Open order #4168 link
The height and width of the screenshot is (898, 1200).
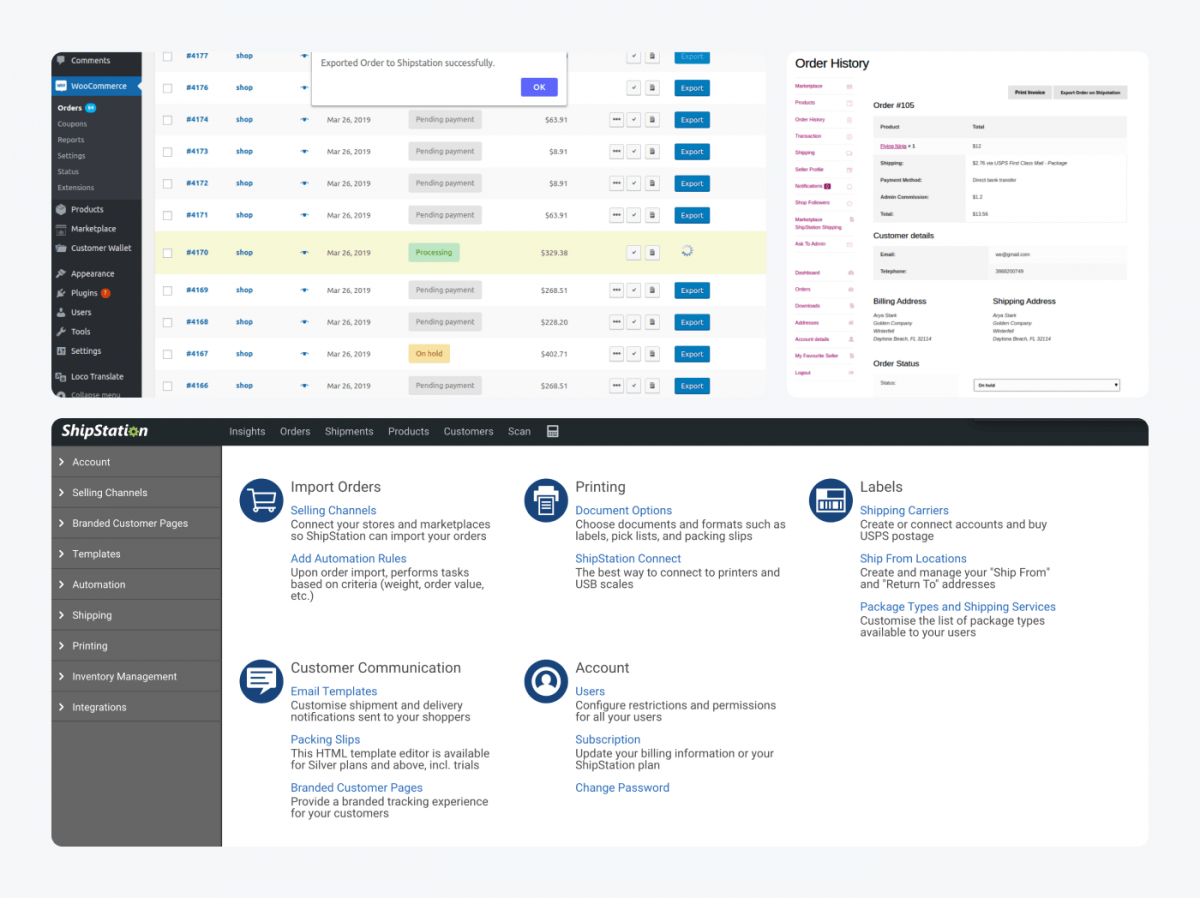pyautogui.click(x=197, y=322)
